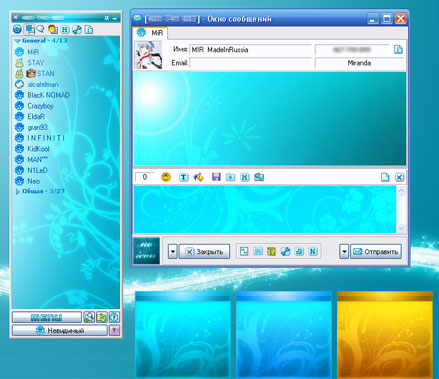The image size is (439, 379).
Task: Click the floppy disk save icon
Action: pyautogui.click(x=216, y=177)
